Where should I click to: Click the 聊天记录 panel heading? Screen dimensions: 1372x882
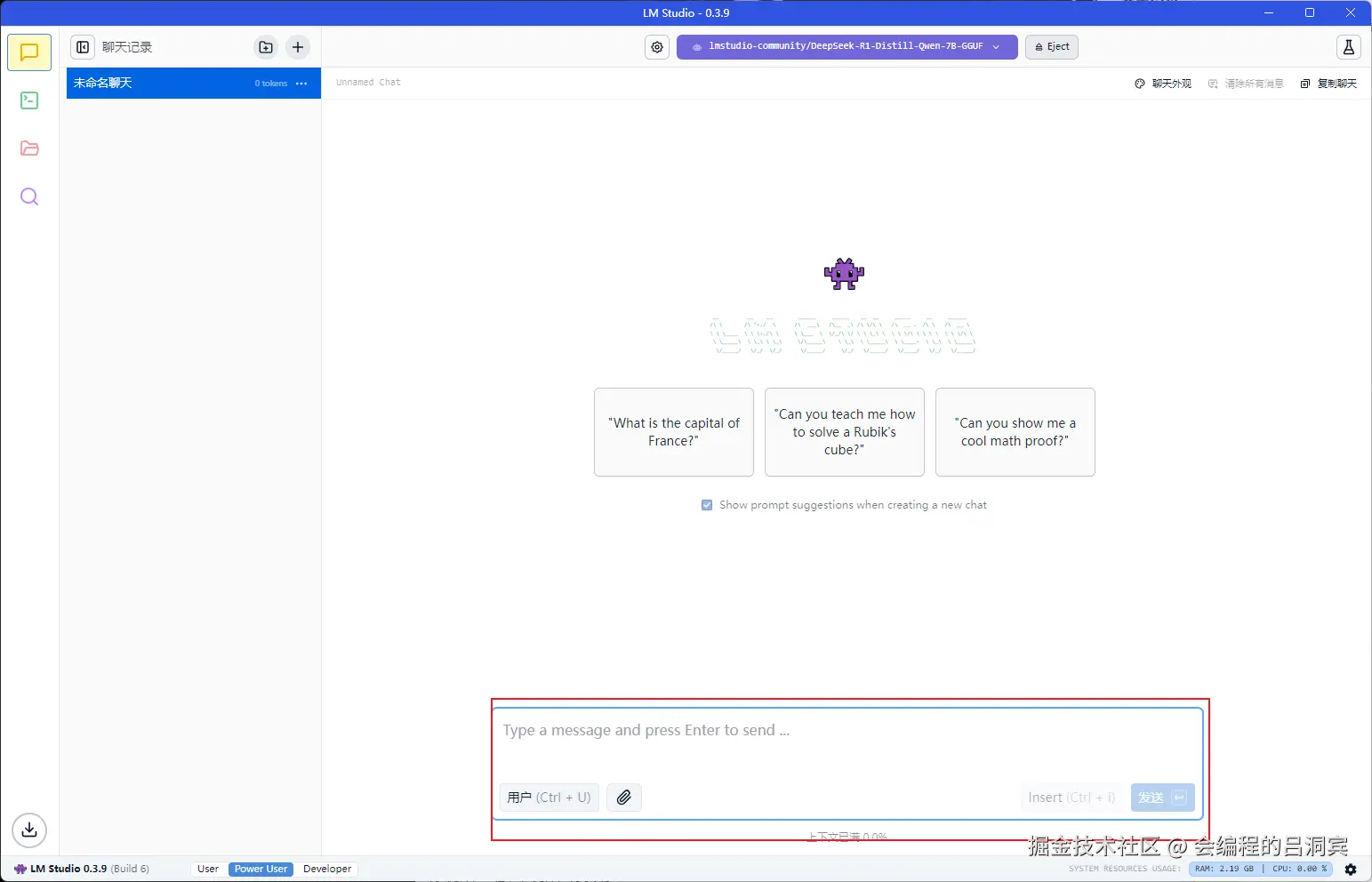127,47
